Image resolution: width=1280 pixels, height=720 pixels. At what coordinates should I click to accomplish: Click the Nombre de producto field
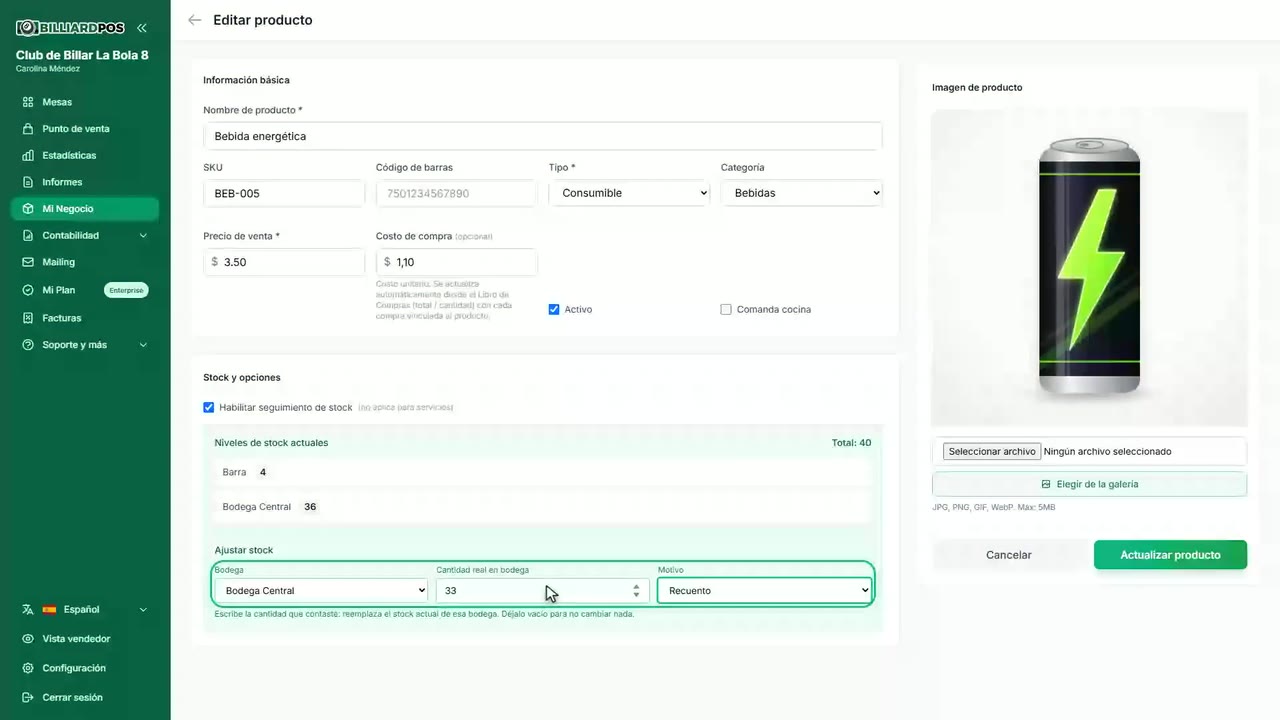[x=543, y=136]
